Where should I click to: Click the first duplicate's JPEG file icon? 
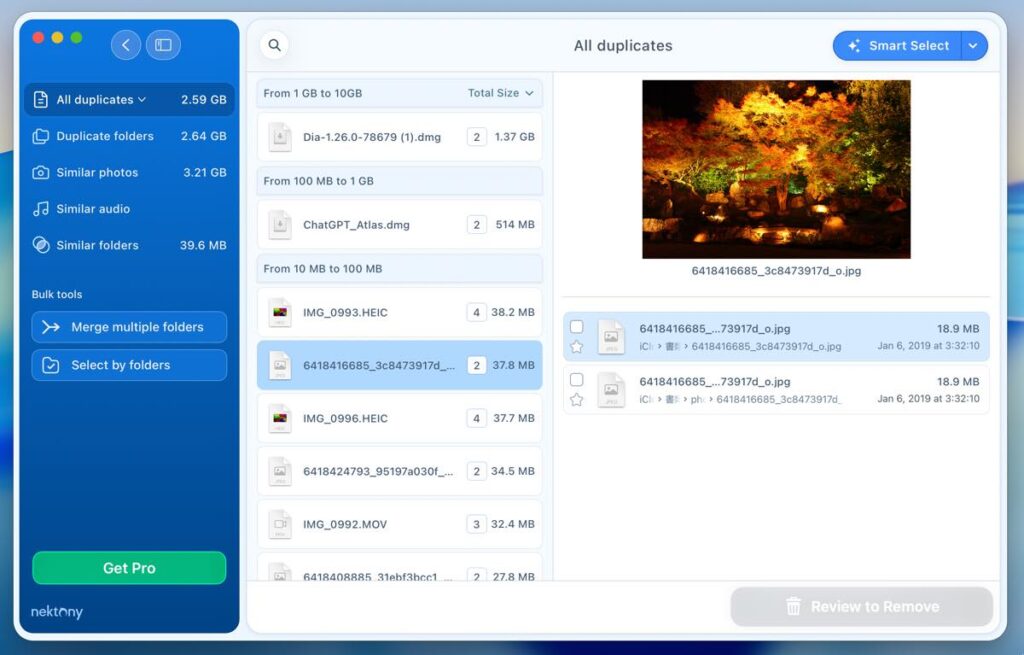click(x=611, y=337)
